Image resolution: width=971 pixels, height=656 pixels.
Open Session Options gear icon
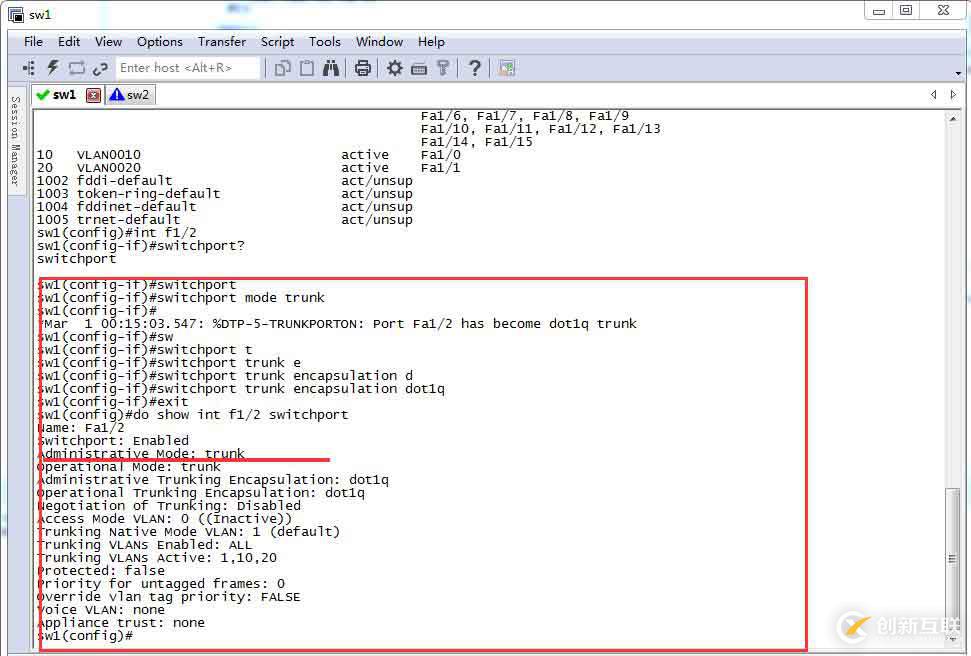[394, 68]
